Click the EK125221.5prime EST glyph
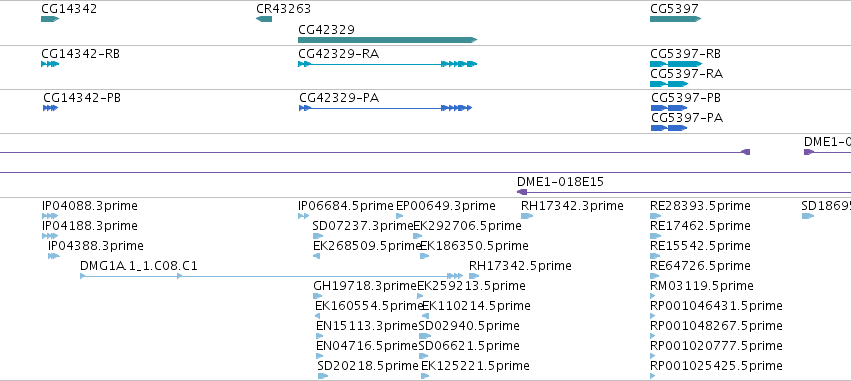Viewport: 851px width, 381px height. tap(425, 376)
